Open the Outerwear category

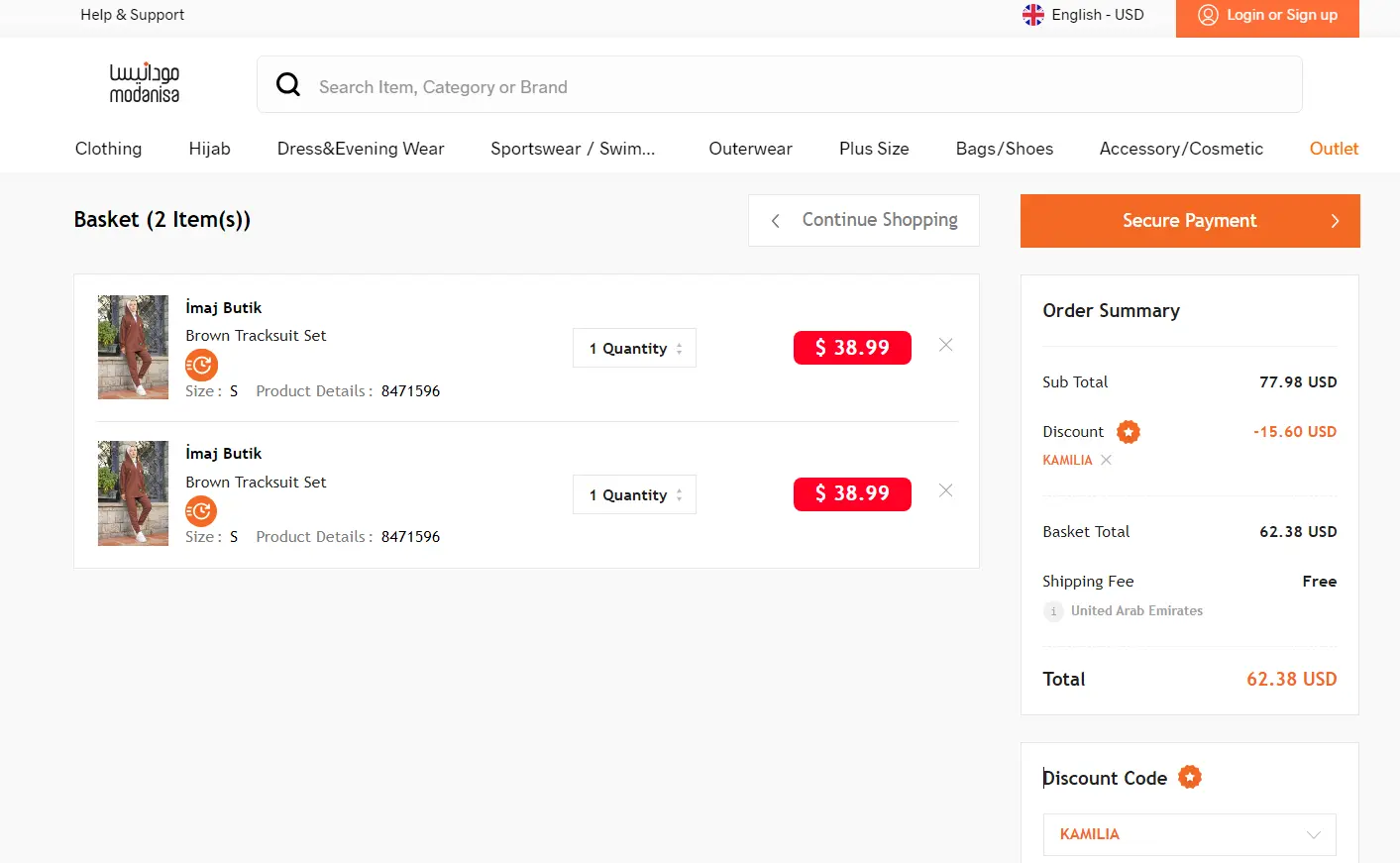750,149
